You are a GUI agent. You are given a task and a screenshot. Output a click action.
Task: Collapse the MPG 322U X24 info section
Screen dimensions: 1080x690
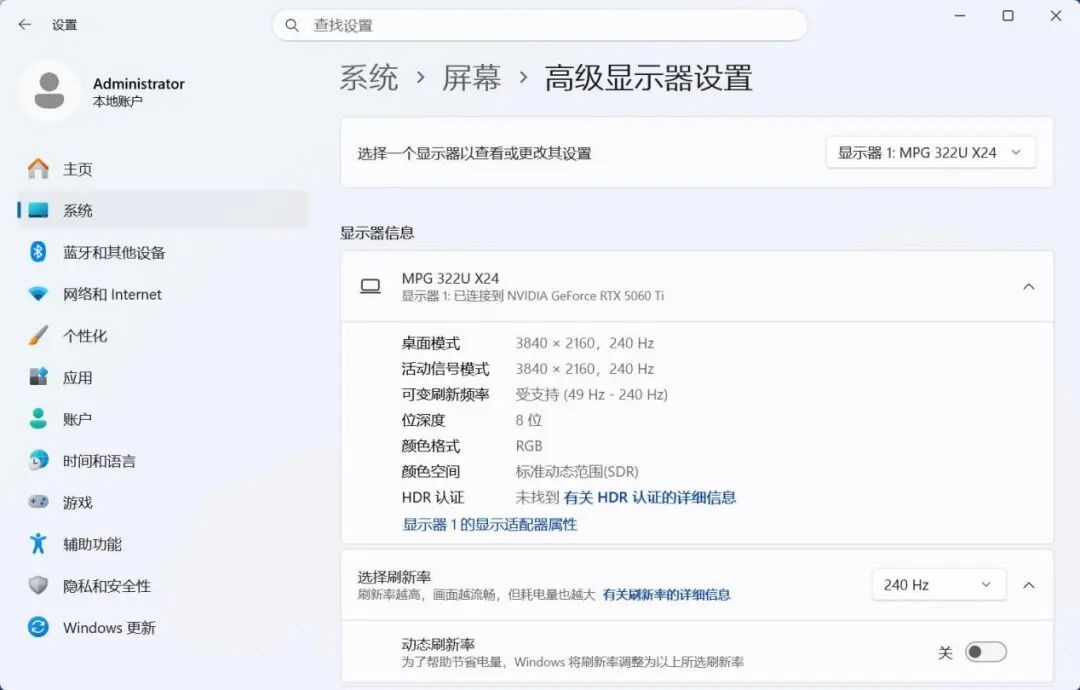[1029, 286]
